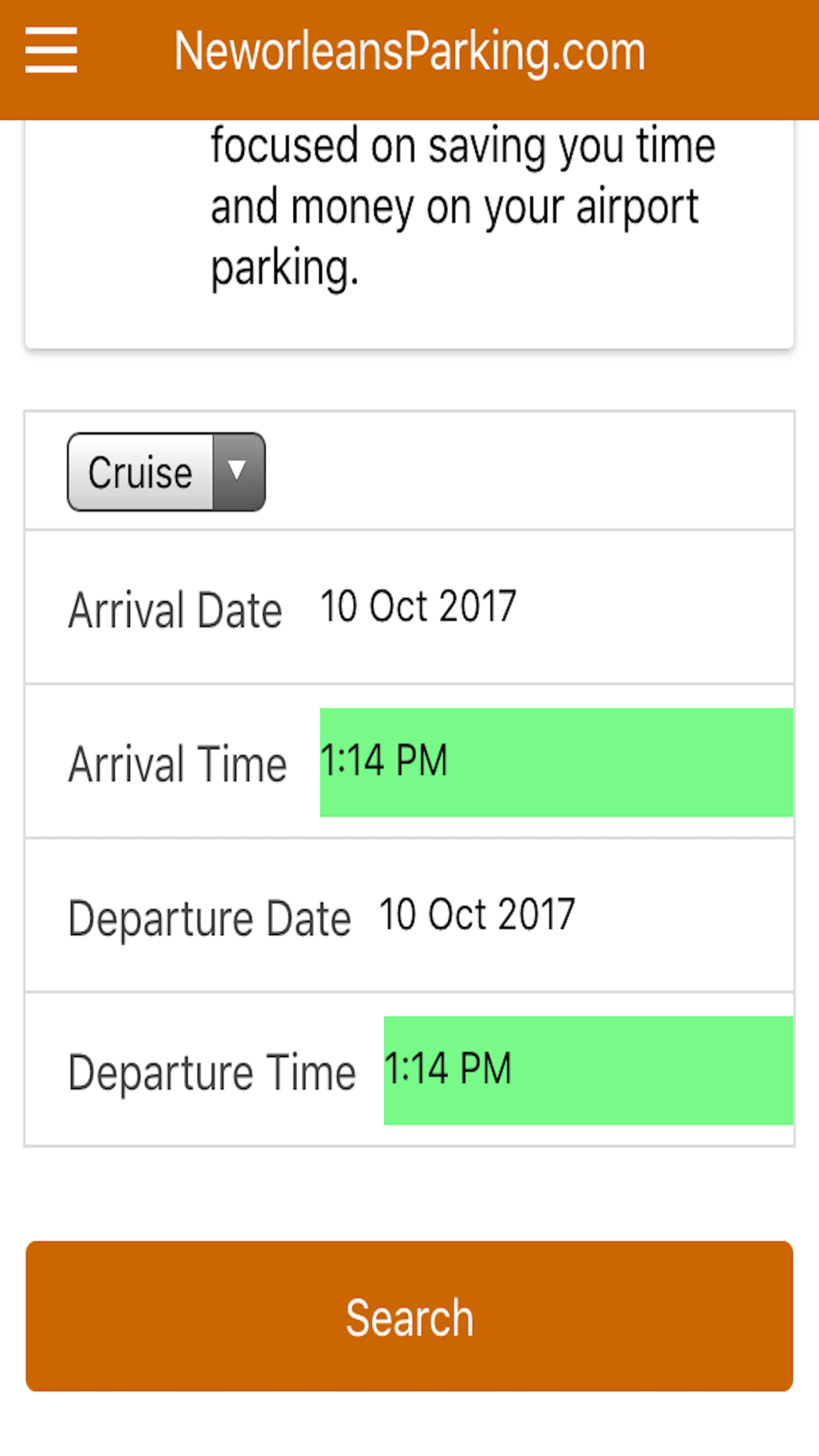Edit the green Arrival Time field
Screen dimensions: 819x1456
pos(555,762)
